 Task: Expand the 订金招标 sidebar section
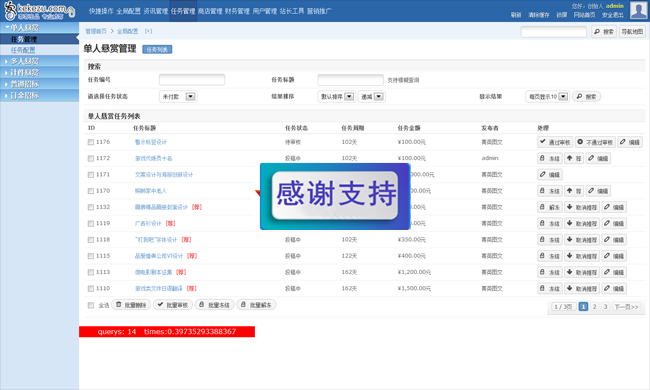[39, 96]
